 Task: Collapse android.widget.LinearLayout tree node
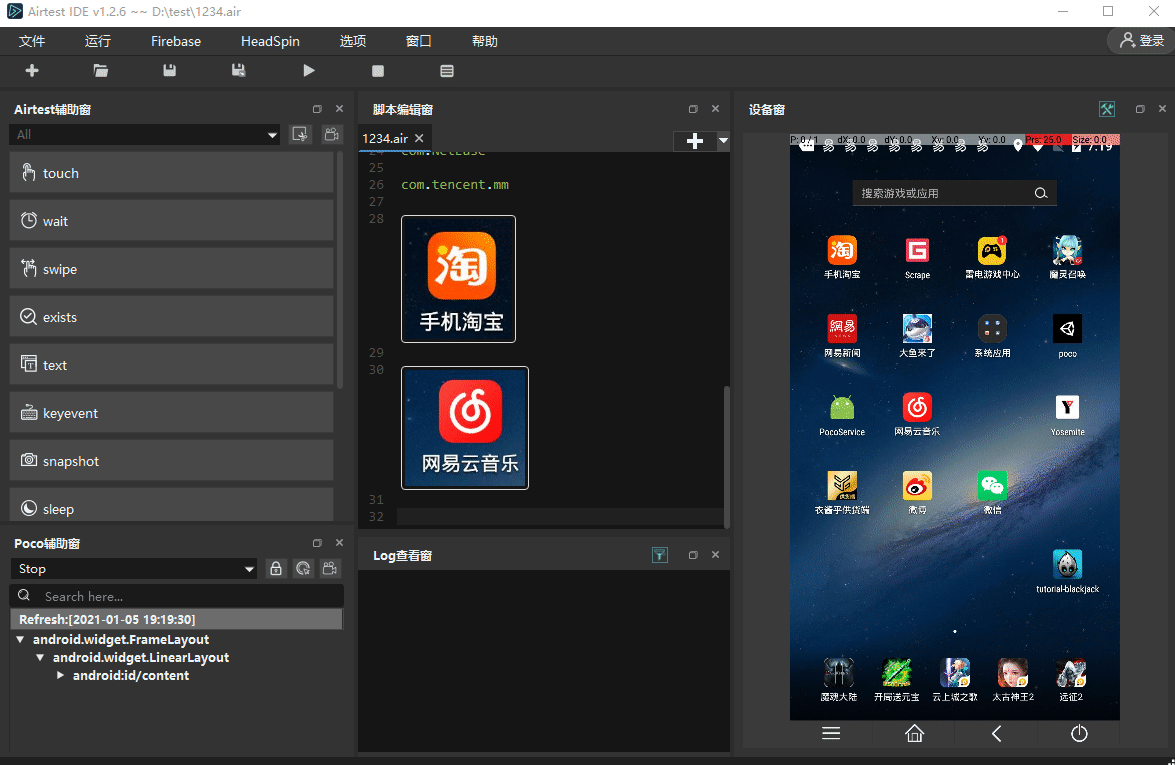pos(40,658)
